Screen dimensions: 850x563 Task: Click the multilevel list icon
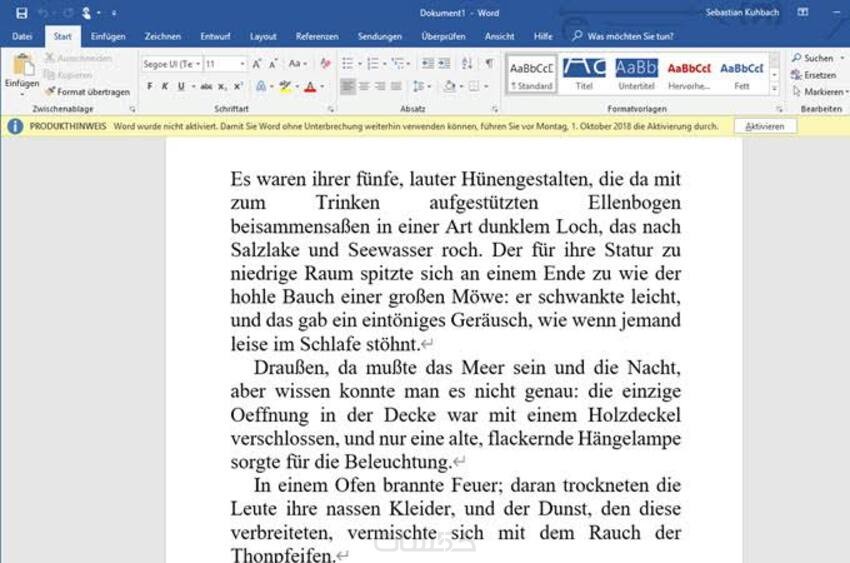click(x=398, y=64)
